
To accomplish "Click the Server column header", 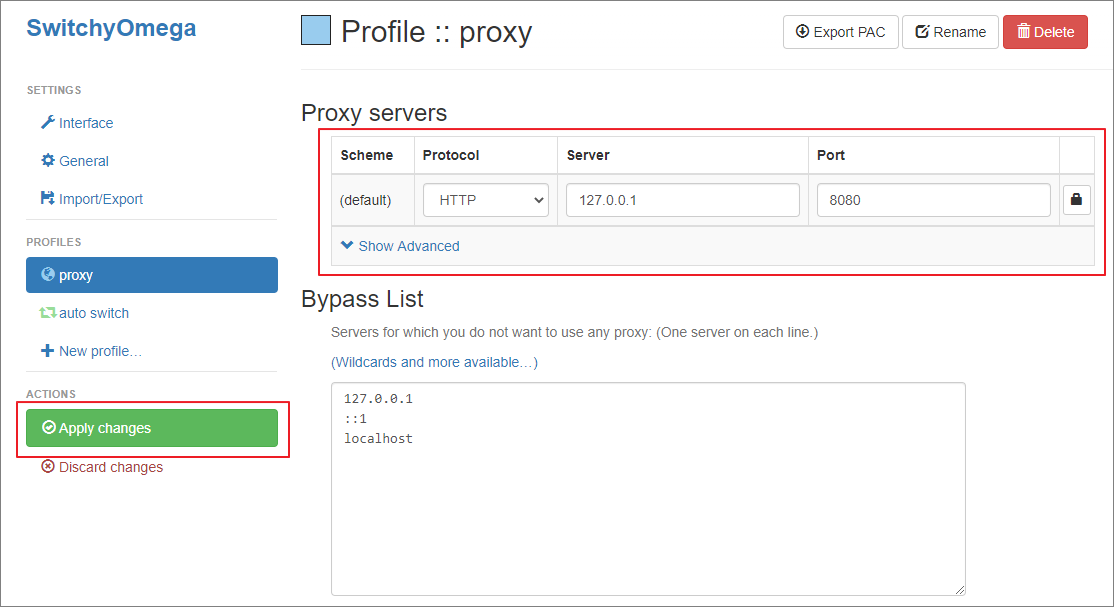I will pos(588,155).
